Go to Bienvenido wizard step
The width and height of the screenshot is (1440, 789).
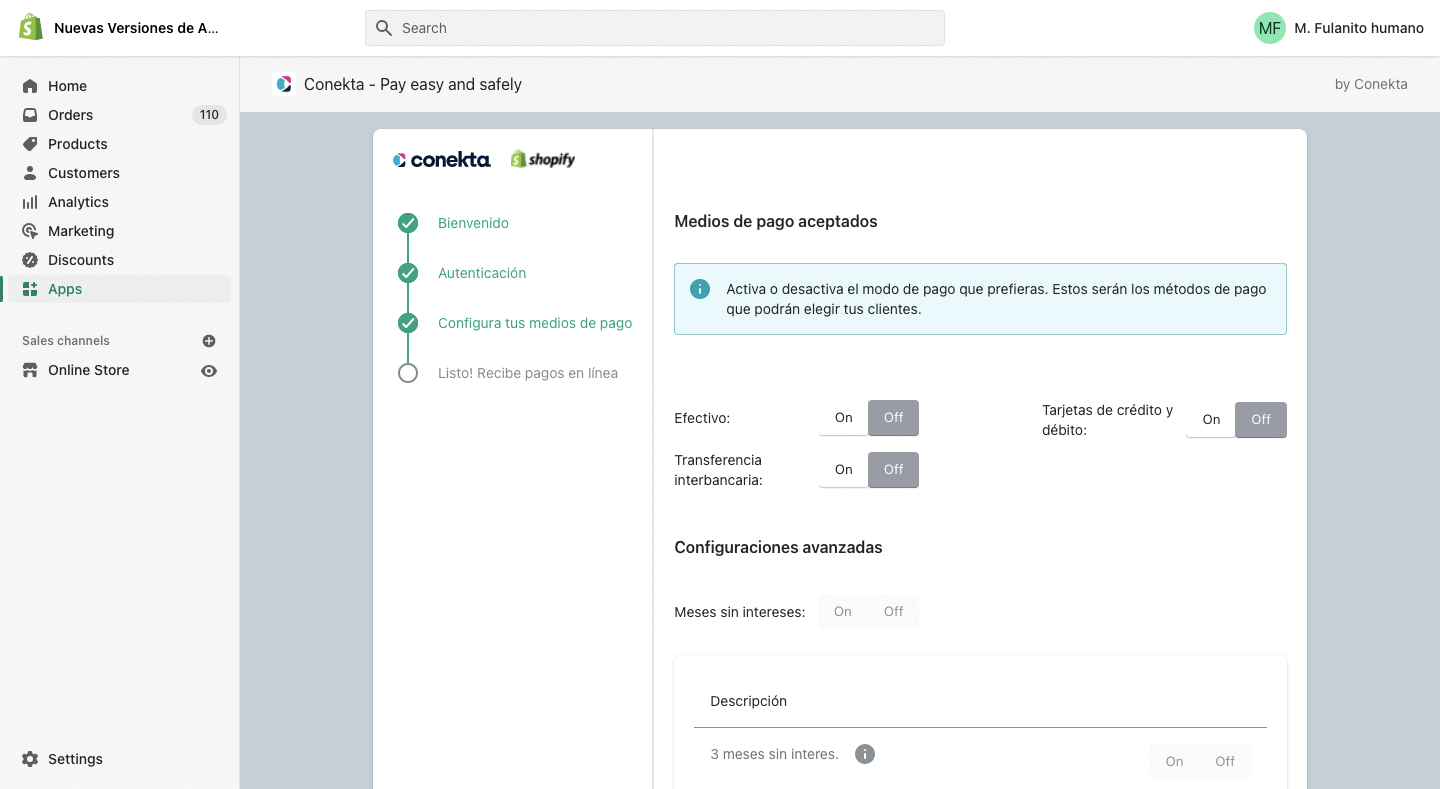pos(473,223)
